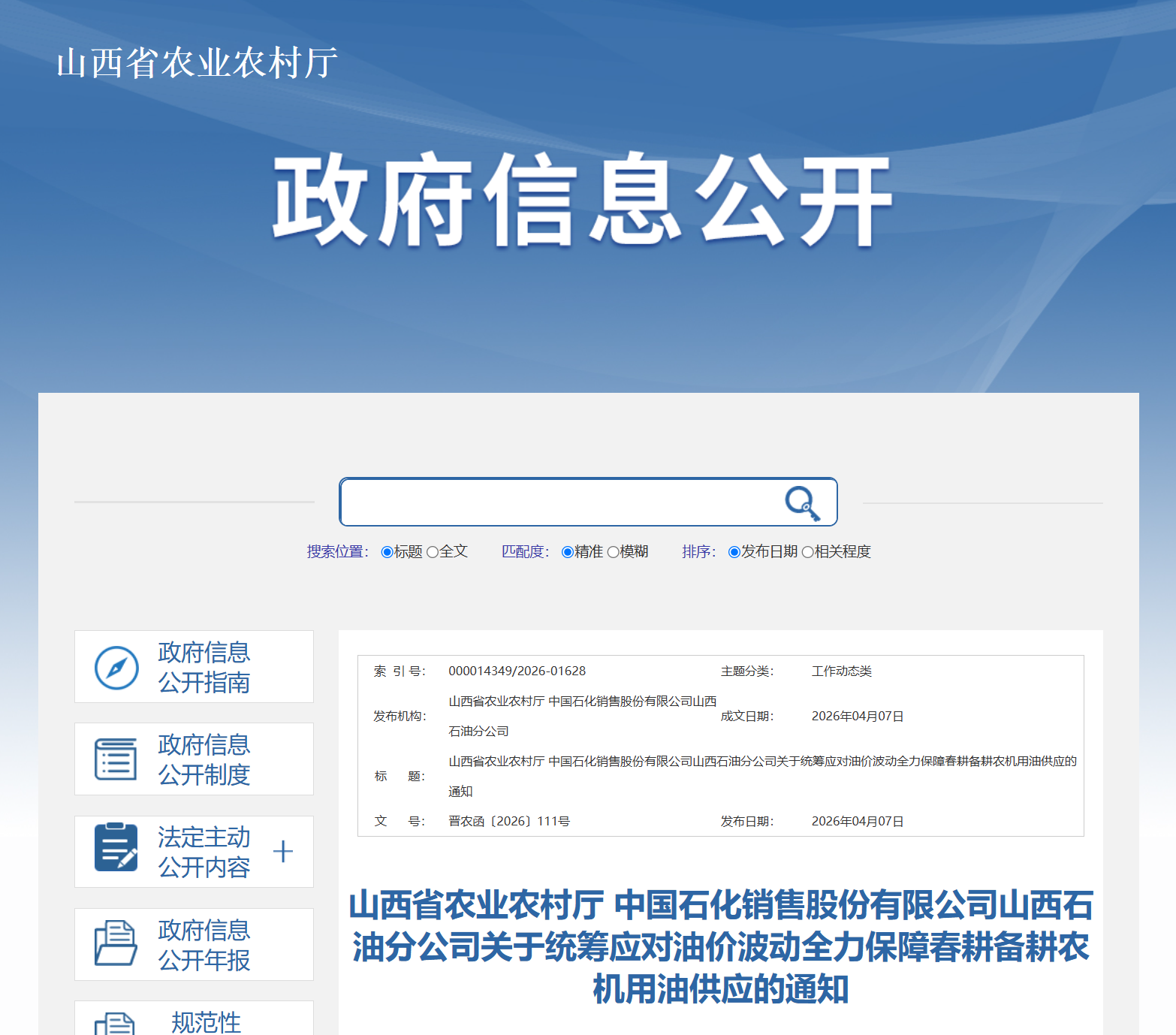Click the 政府信息公开 banner heading
This screenshot has height=1035, width=1176.
coord(582,200)
